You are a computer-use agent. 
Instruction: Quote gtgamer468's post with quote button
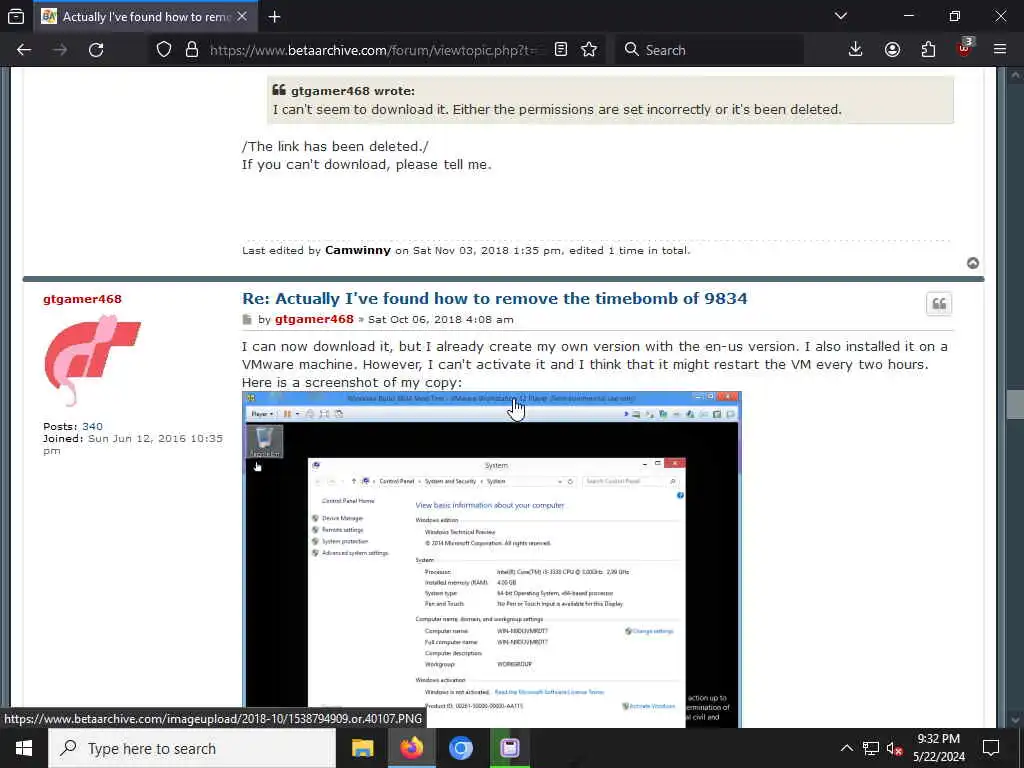pyautogui.click(x=938, y=304)
